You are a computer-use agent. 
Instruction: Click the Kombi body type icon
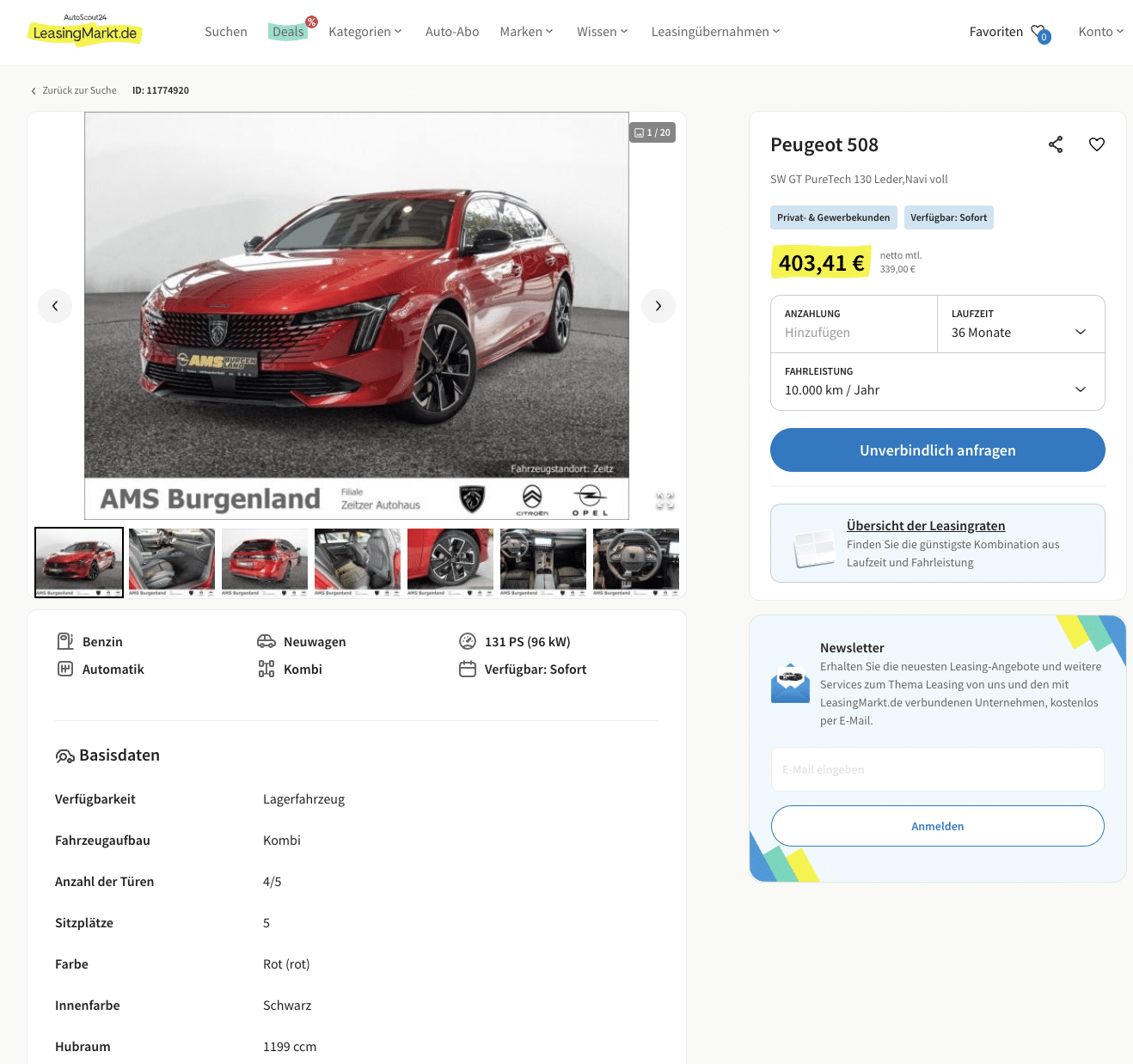pyautogui.click(x=266, y=669)
